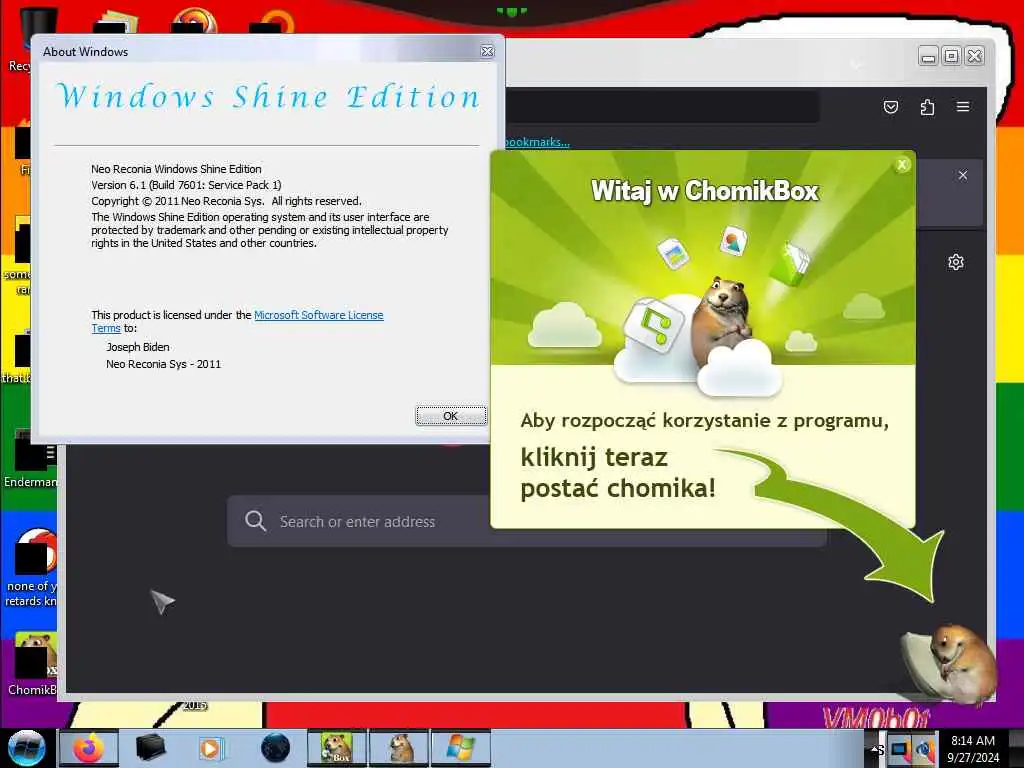The width and height of the screenshot is (1024, 768).
Task: Click the Windows Shine Edition banner
Action: 268,97
